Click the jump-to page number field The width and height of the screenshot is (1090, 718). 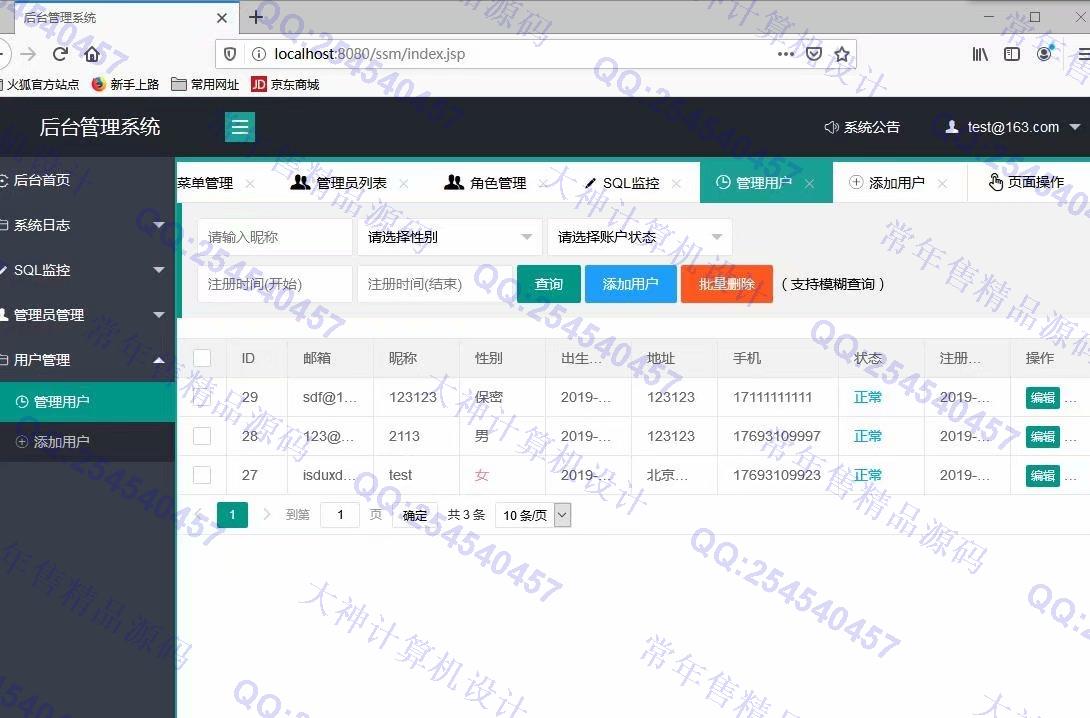coord(340,515)
